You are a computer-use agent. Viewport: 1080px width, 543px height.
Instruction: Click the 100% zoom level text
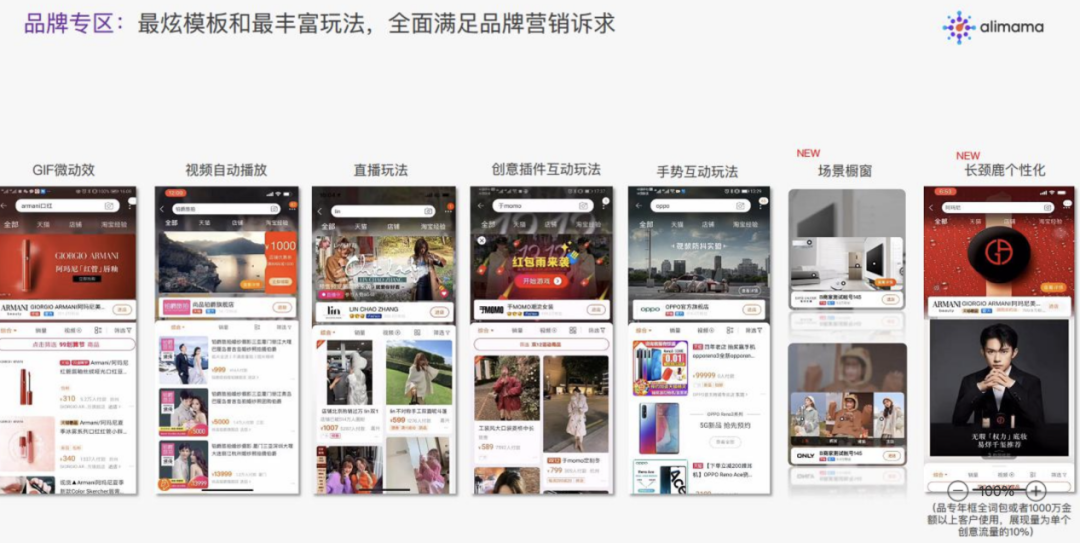point(996,491)
